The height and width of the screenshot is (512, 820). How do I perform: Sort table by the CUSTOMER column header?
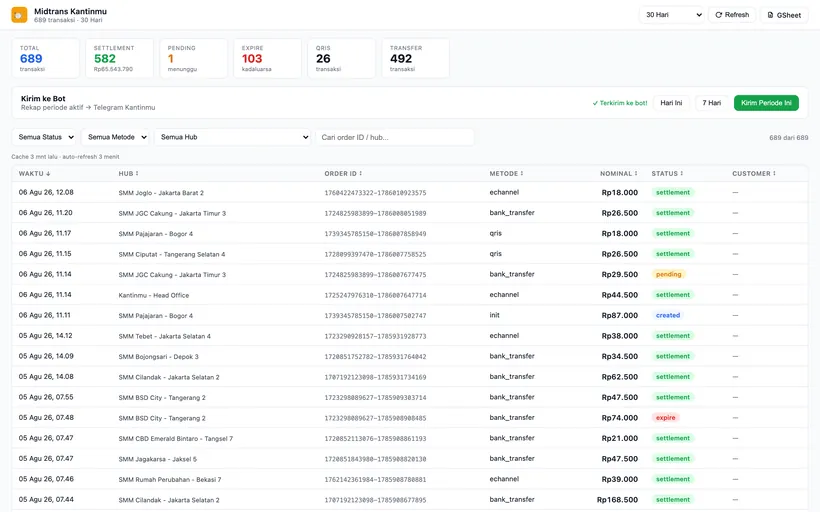point(754,174)
